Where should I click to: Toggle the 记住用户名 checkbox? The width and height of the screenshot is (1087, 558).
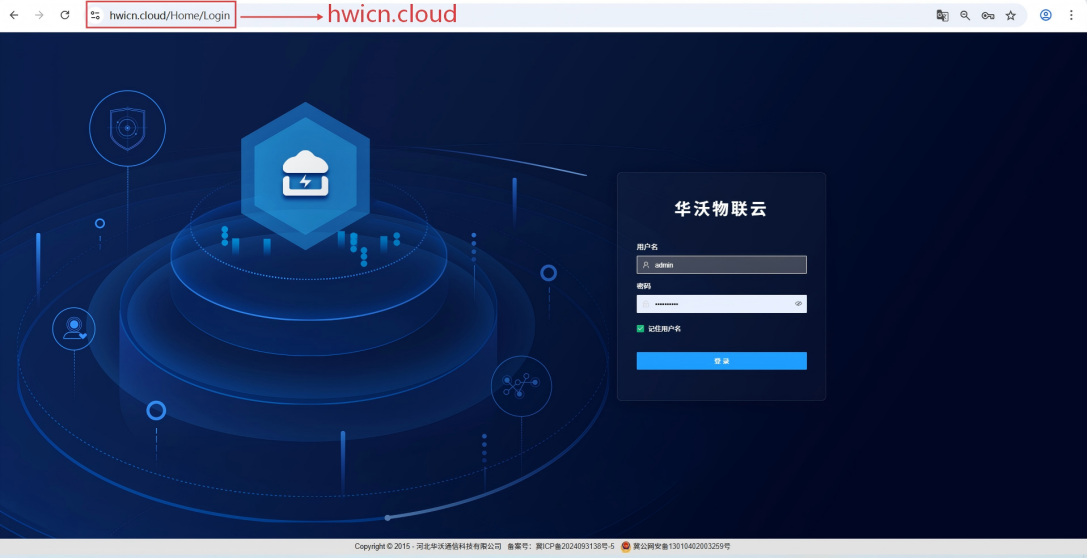tap(641, 328)
